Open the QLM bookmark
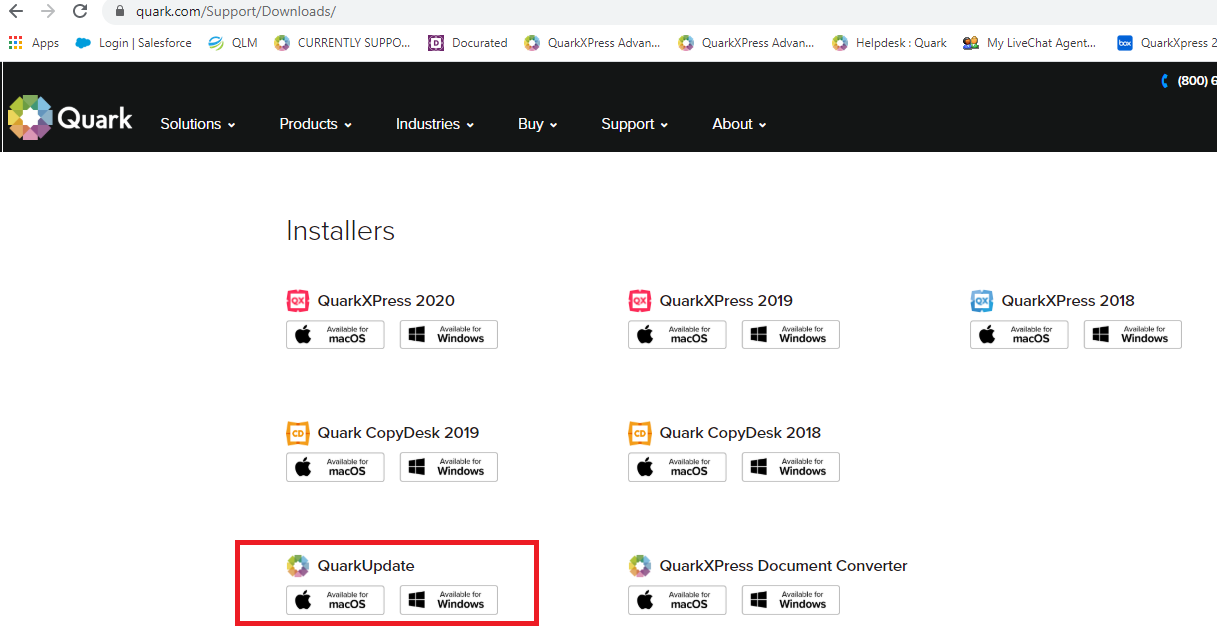 click(x=232, y=43)
